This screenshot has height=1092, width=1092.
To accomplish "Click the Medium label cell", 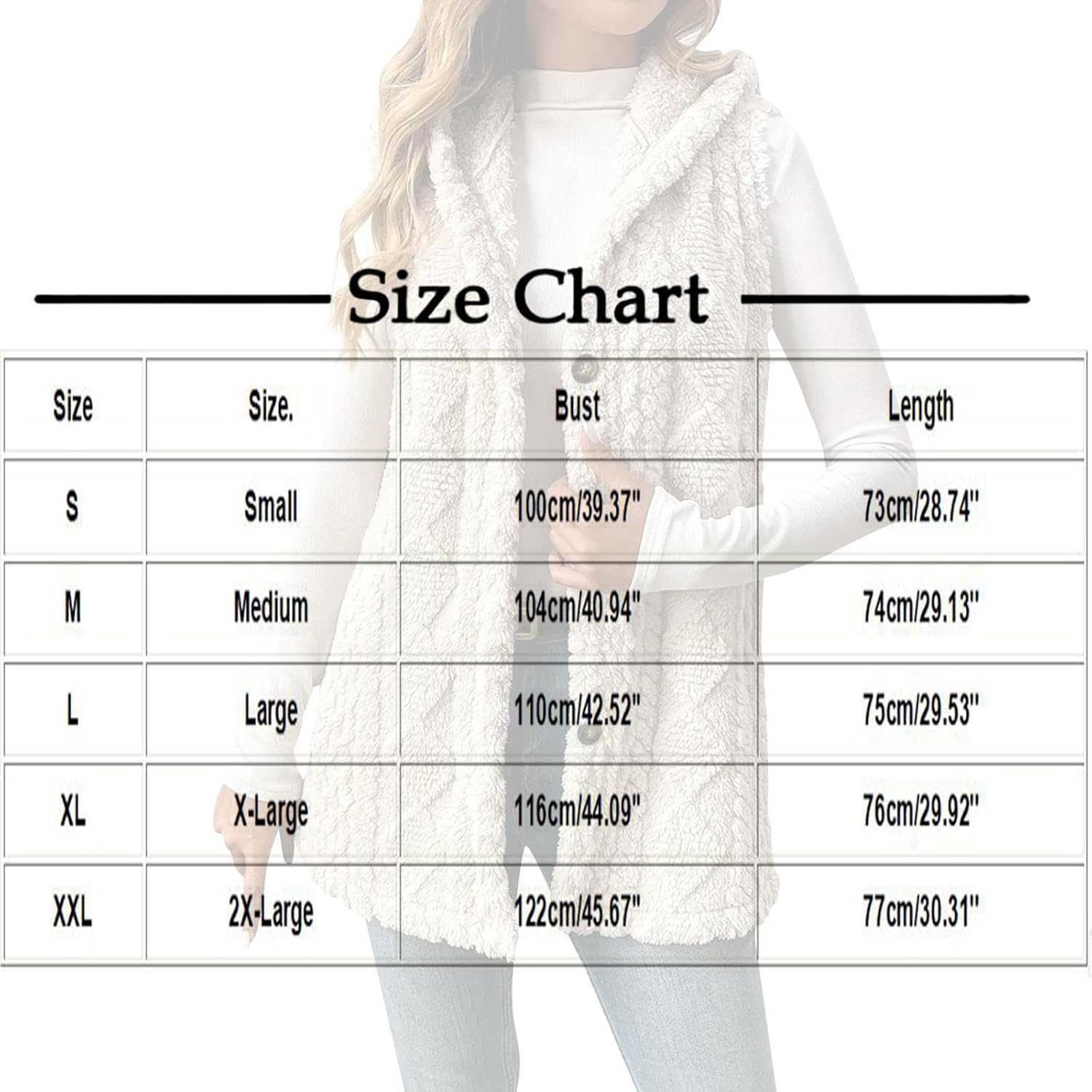I will point(271,608).
